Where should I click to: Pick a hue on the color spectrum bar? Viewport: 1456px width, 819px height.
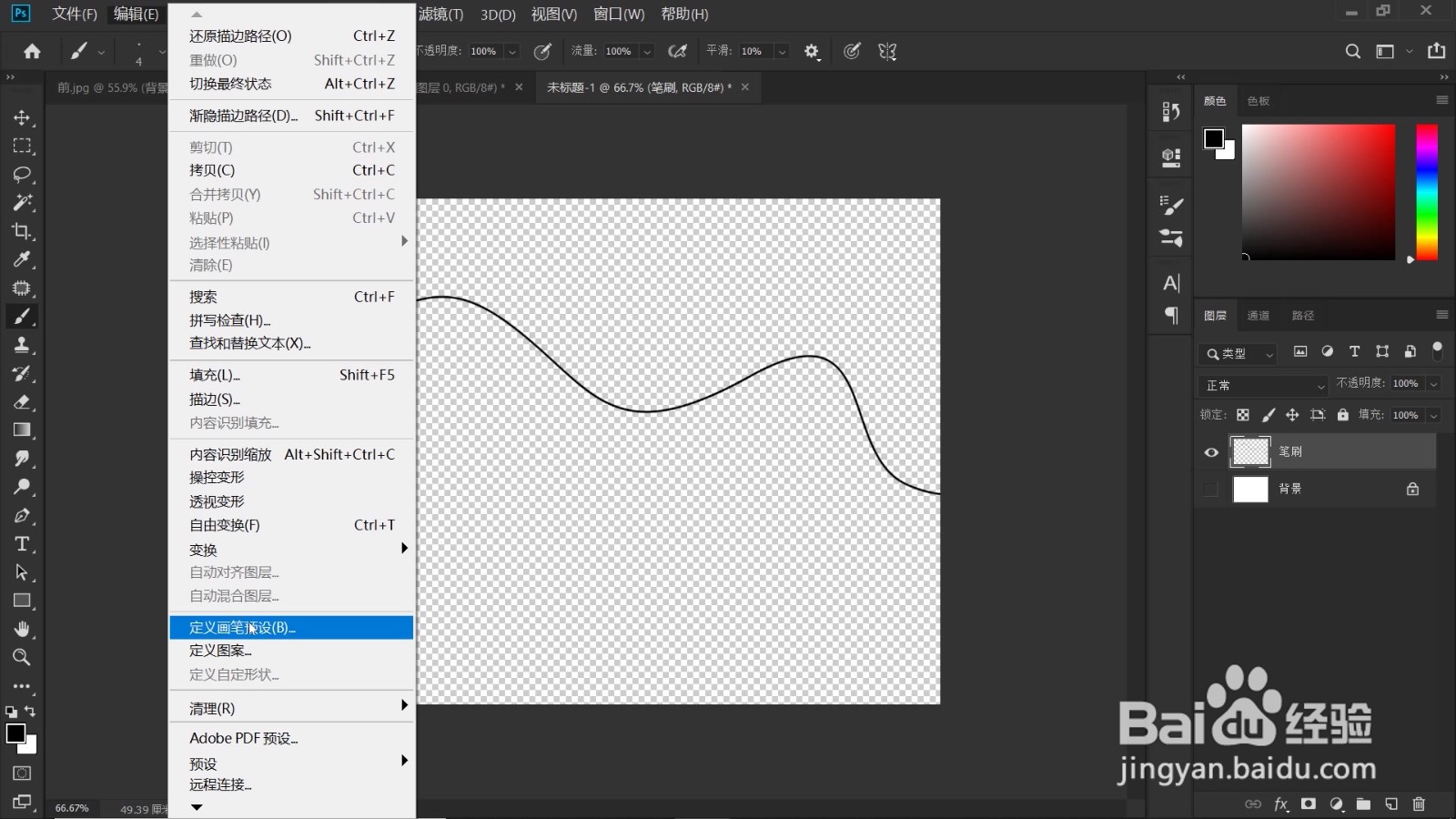[x=1427, y=193]
